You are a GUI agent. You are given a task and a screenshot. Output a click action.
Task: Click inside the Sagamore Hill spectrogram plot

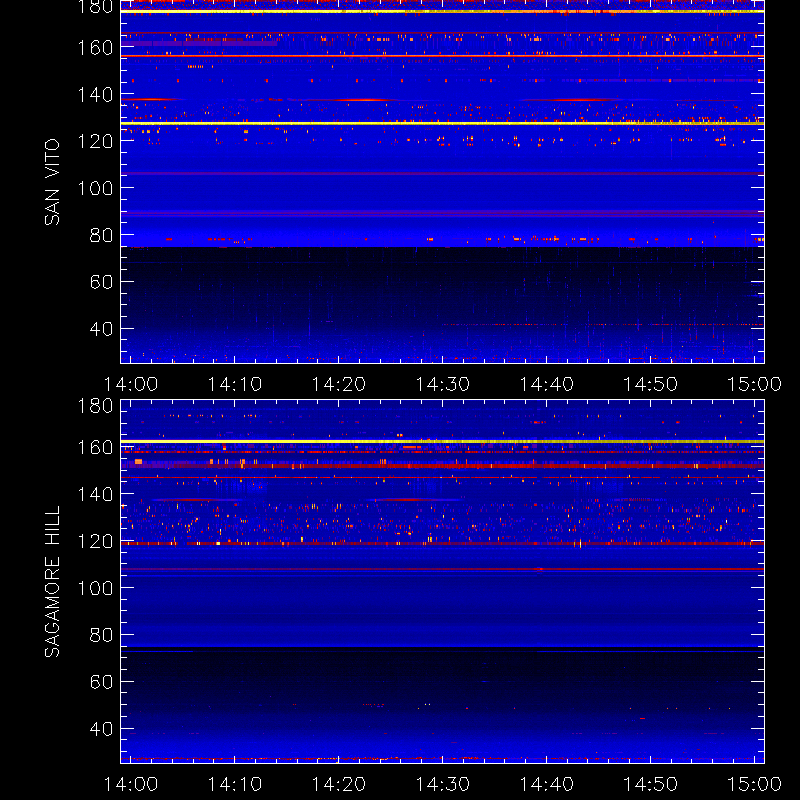[x=442, y=582]
